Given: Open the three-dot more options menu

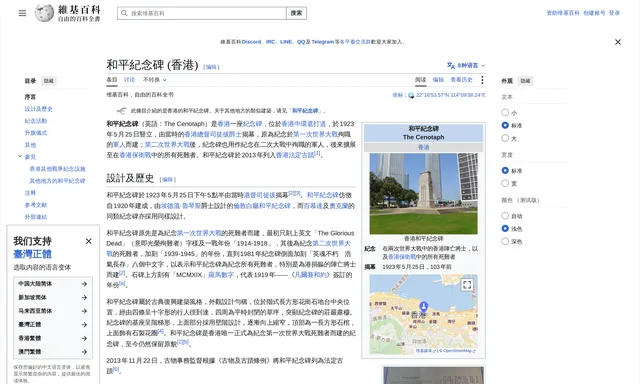Looking at the screenshot, I should [x=482, y=80].
